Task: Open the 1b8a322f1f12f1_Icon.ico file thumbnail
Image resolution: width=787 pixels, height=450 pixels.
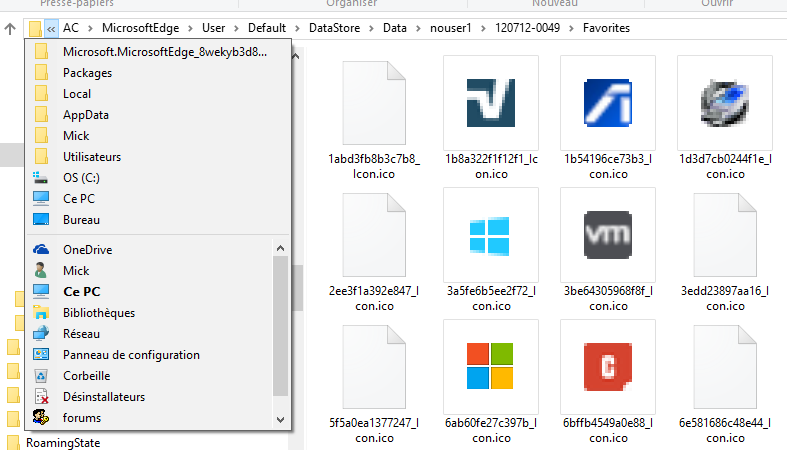Action: tap(491, 103)
